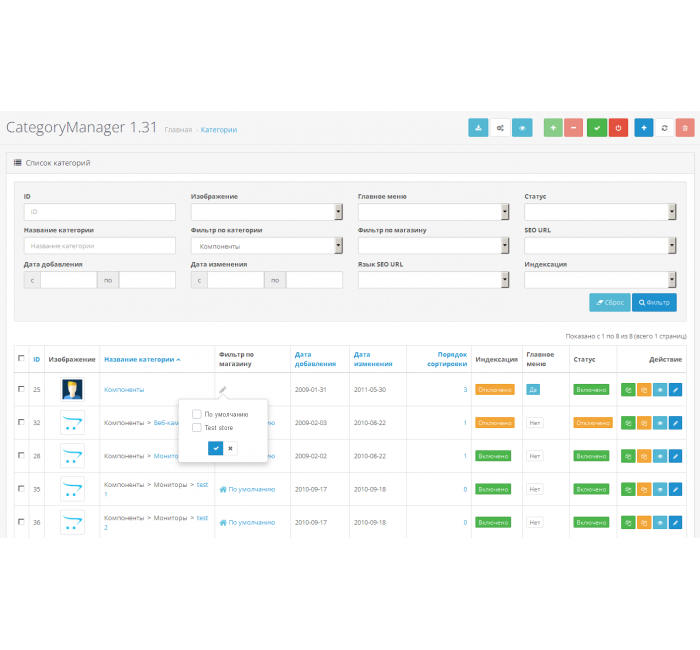Click the eye view icon in row 36
The width and height of the screenshot is (700, 650).
(660, 522)
